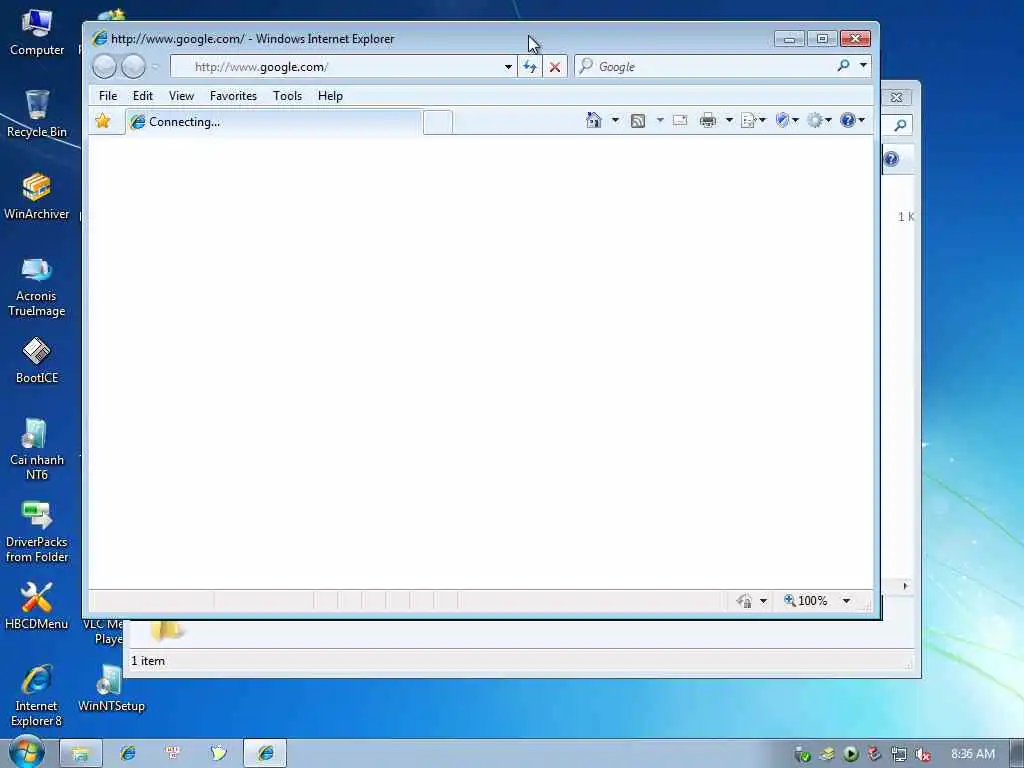Open the Edit menu
Image resolution: width=1024 pixels, height=768 pixels.
[142, 96]
